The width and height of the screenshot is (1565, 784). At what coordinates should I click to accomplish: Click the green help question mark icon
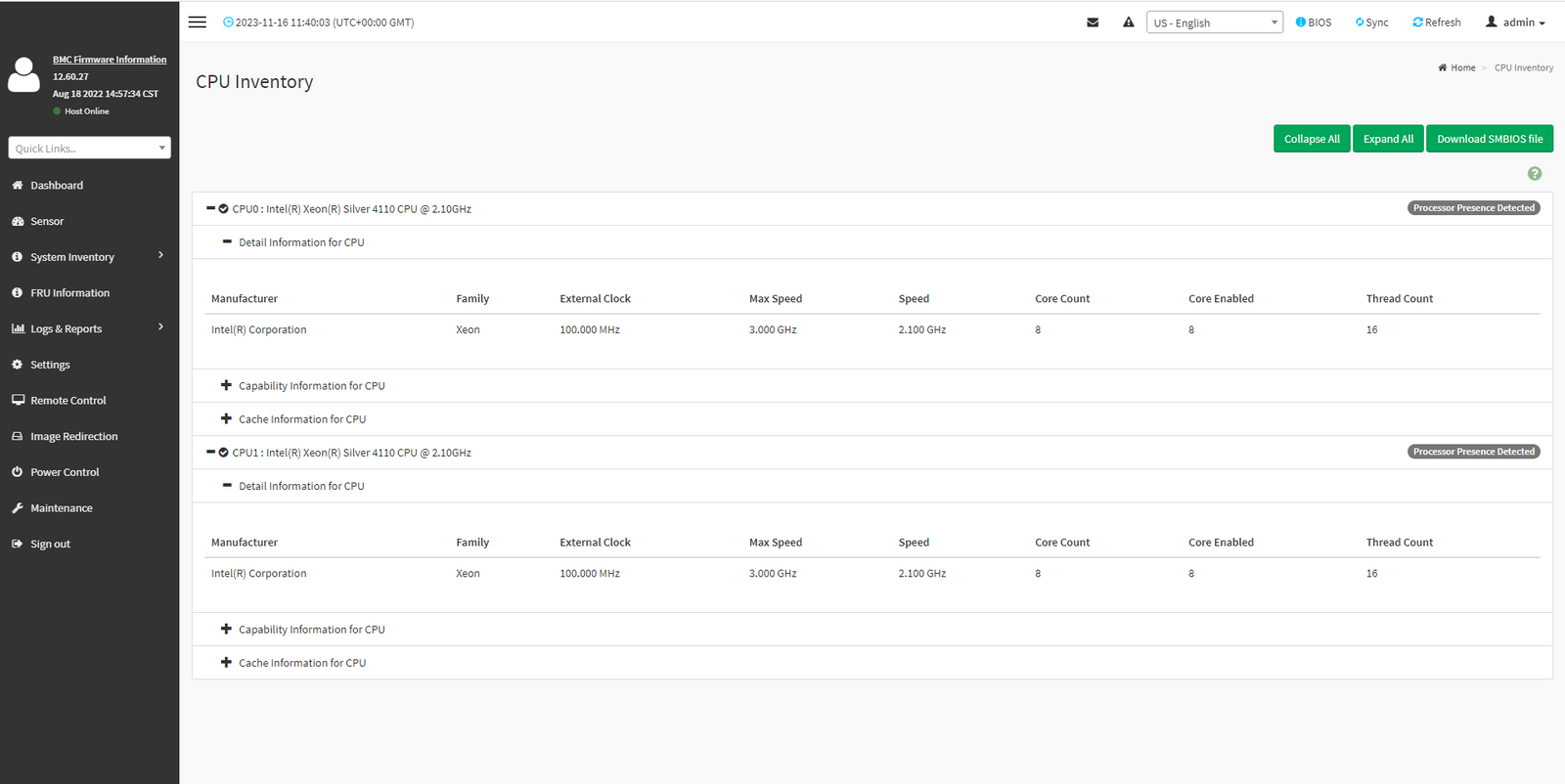pos(1534,174)
